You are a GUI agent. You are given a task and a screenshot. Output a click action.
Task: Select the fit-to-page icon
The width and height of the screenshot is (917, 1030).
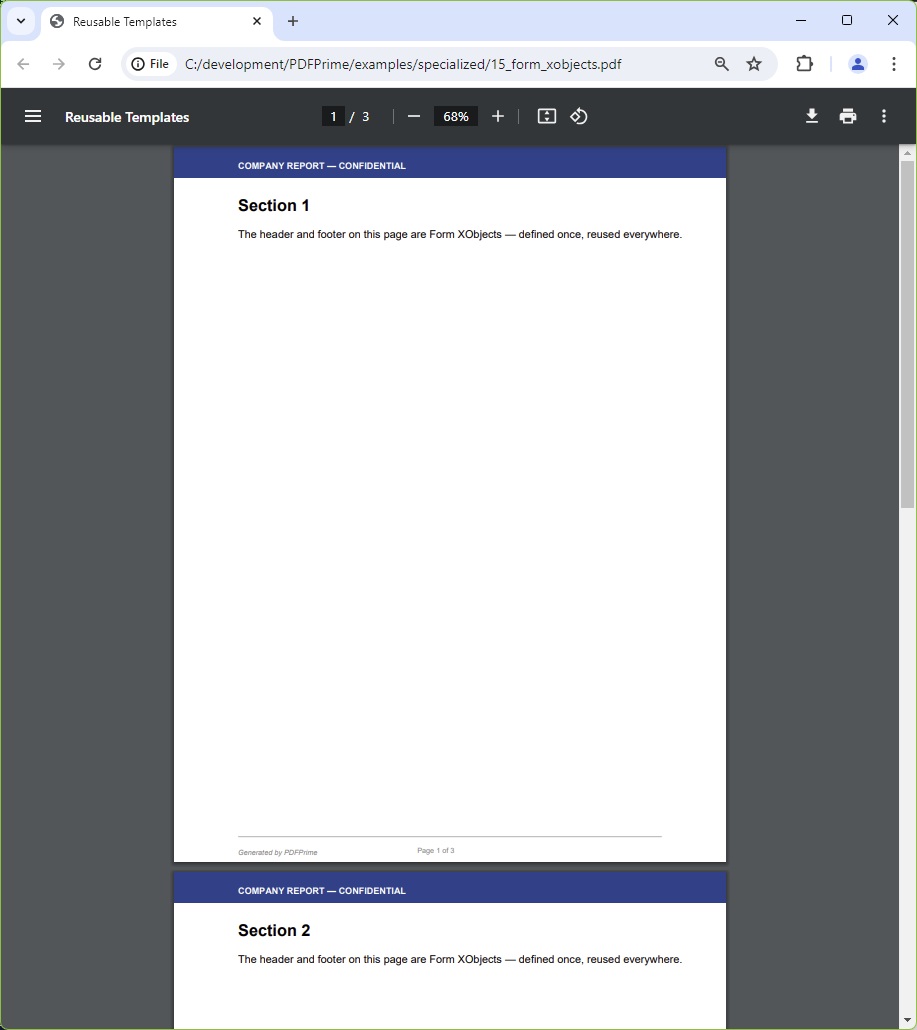coord(546,116)
